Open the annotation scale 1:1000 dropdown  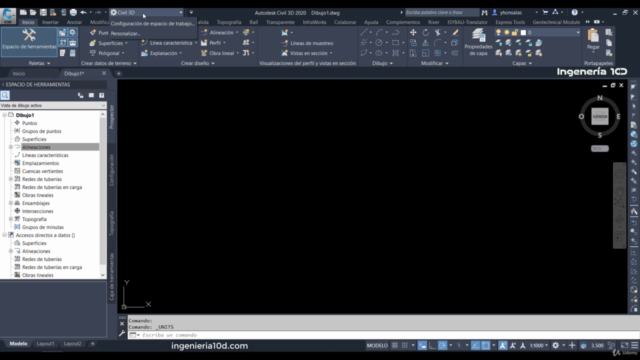pyautogui.click(x=539, y=345)
